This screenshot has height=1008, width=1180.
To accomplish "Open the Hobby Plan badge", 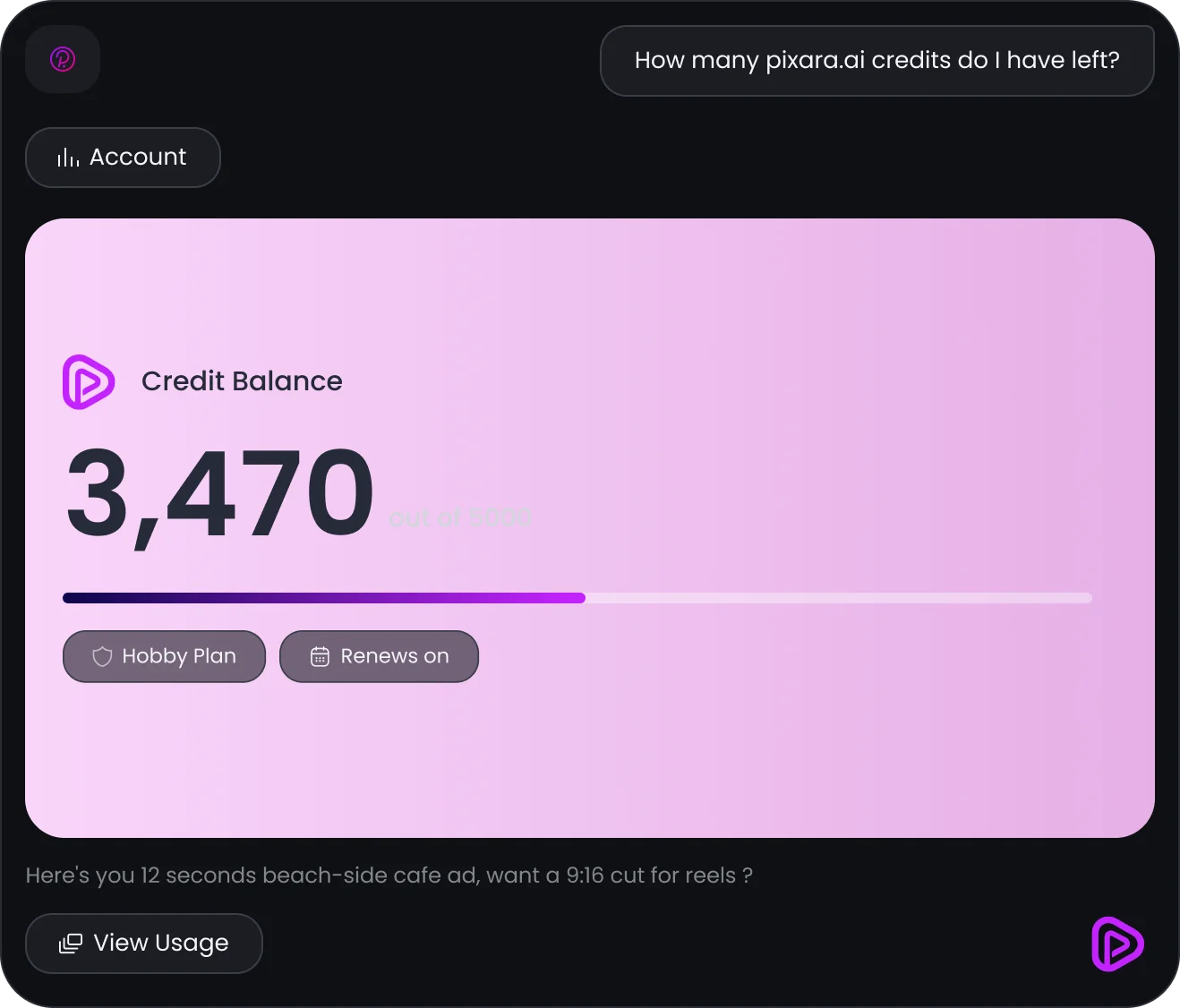I will (x=165, y=656).
